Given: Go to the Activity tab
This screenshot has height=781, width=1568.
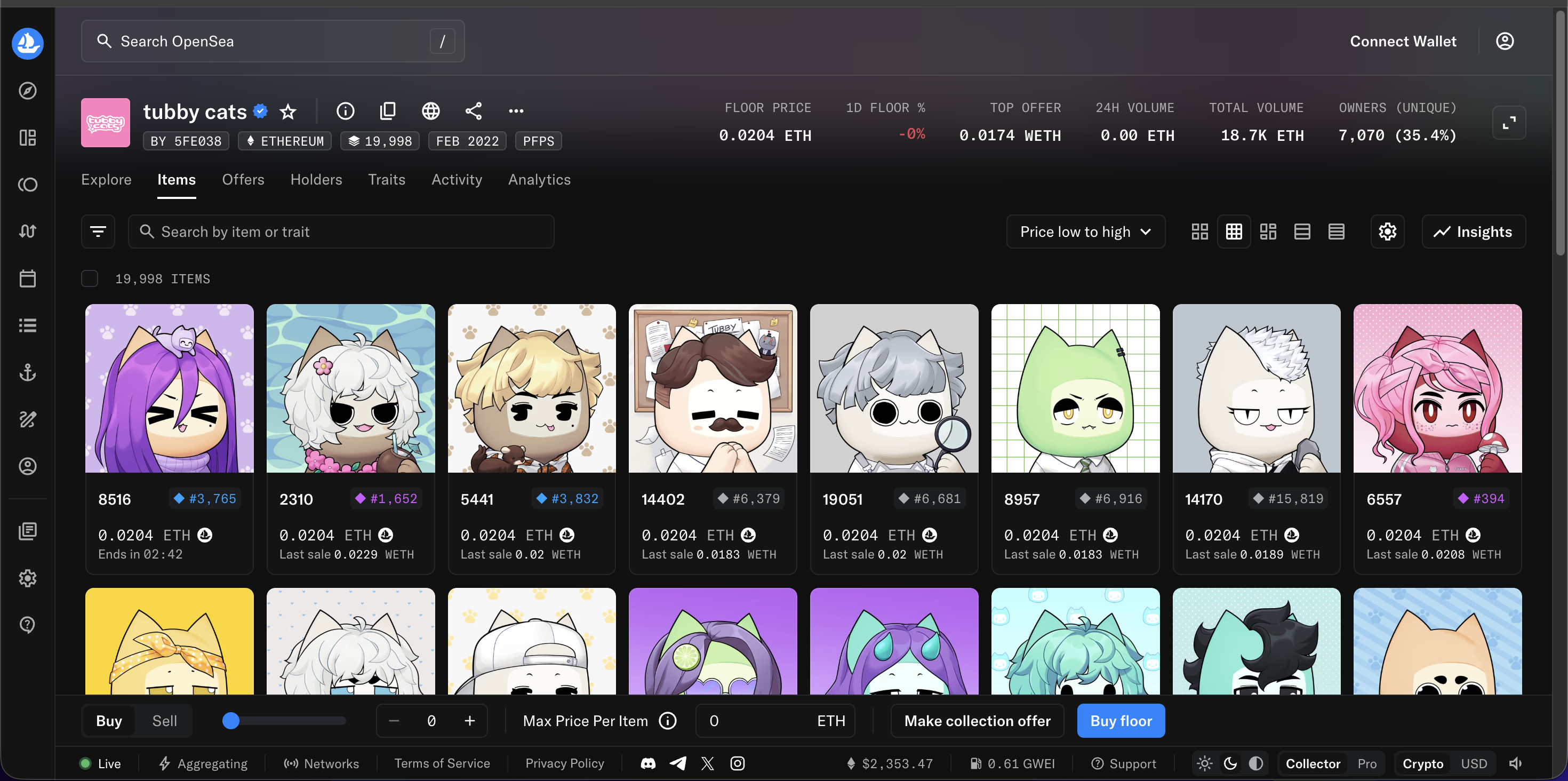Looking at the screenshot, I should click(x=457, y=180).
